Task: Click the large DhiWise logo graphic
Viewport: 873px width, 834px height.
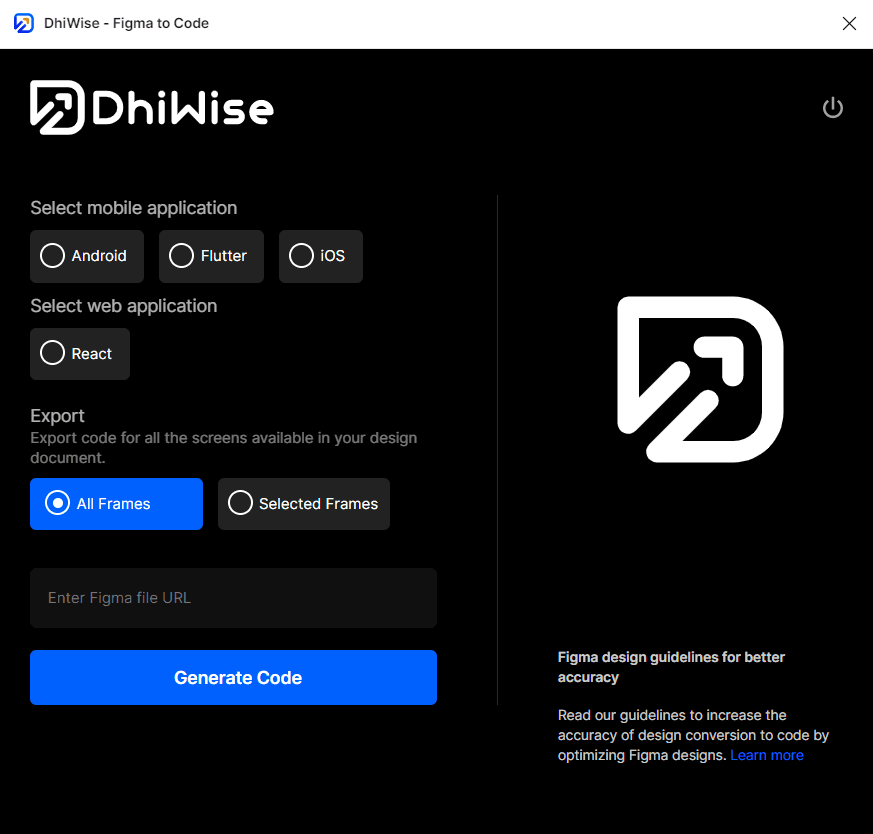Action: tap(700, 379)
